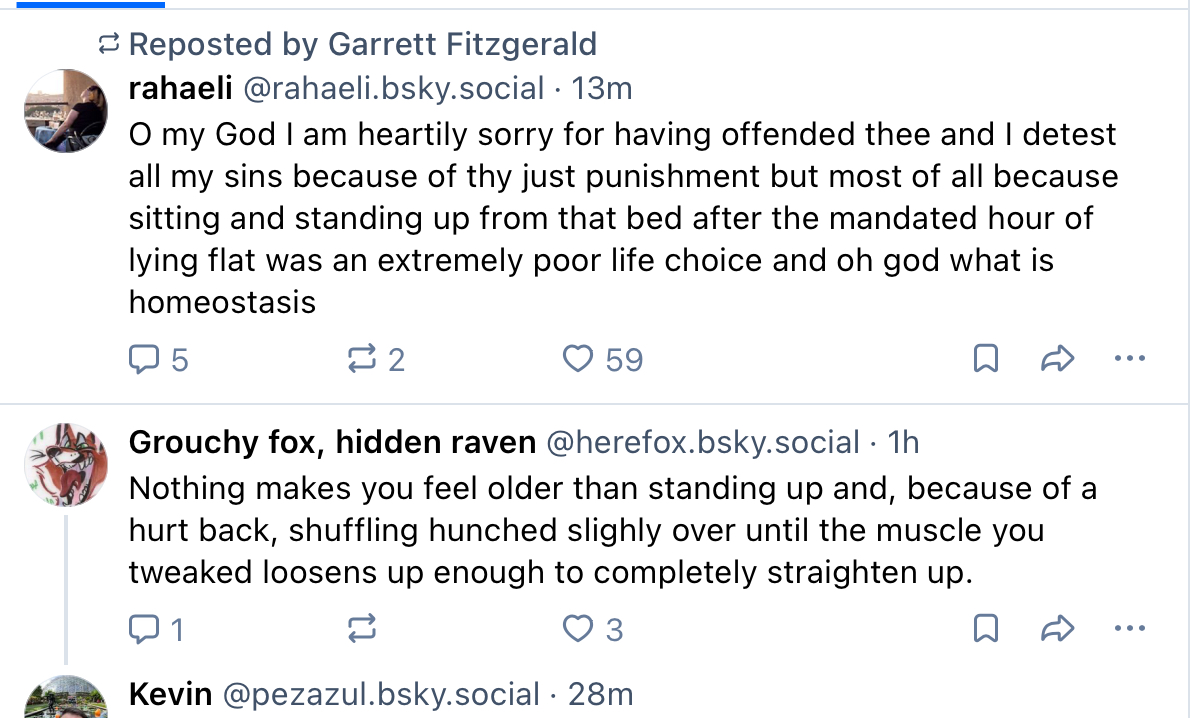Share rahaeli's post via arrow icon
The width and height of the screenshot is (1204, 718).
[1057, 359]
